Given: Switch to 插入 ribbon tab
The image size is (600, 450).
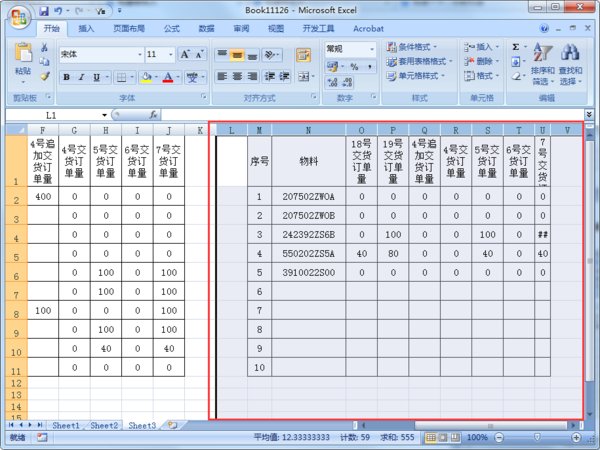Looking at the screenshot, I should coord(86,28).
